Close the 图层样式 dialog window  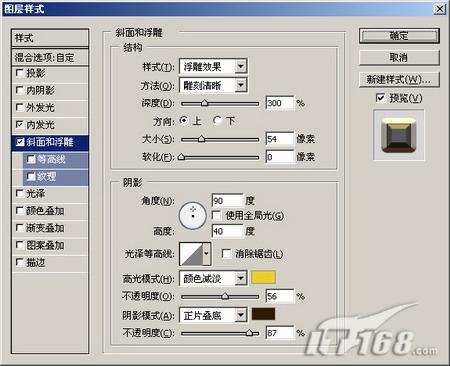(x=440, y=9)
